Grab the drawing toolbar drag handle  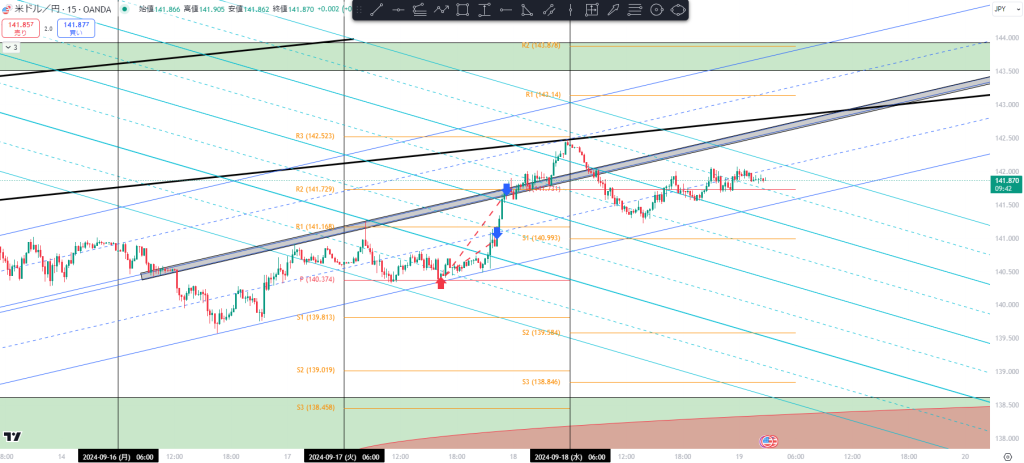tap(359, 10)
